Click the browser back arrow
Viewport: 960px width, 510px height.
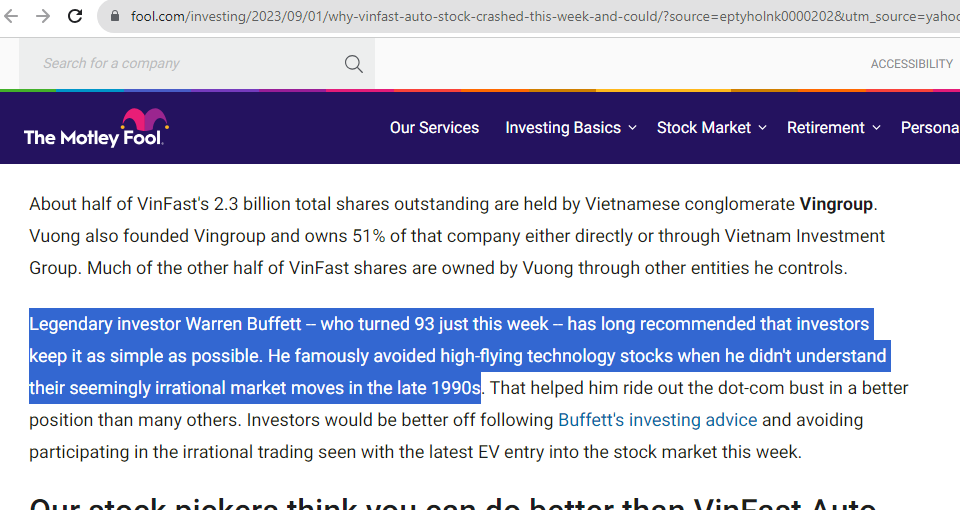pyautogui.click(x=12, y=16)
